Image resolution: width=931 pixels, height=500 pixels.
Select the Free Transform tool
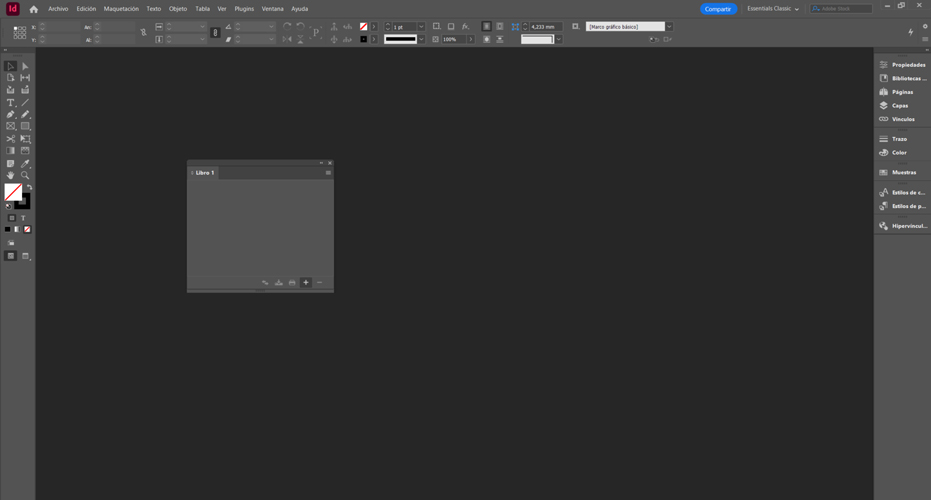tap(25, 139)
